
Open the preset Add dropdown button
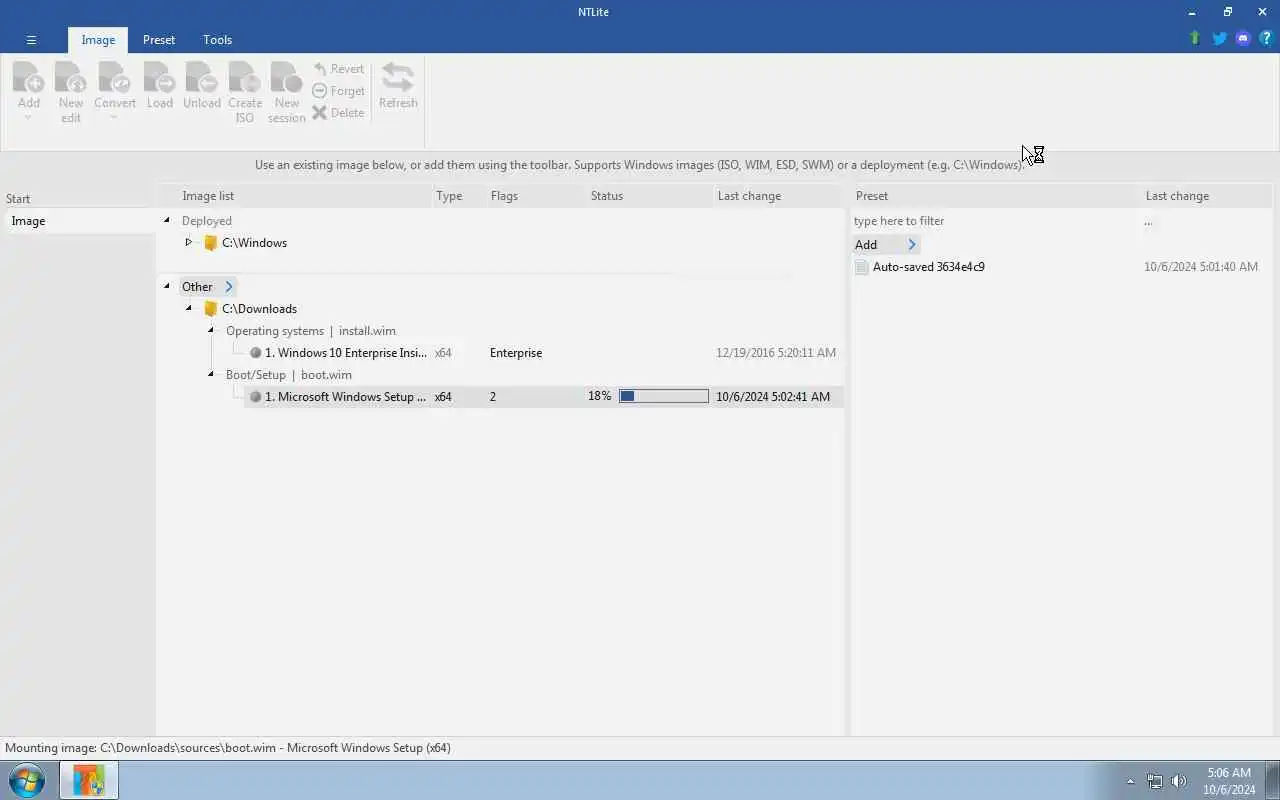coord(886,245)
